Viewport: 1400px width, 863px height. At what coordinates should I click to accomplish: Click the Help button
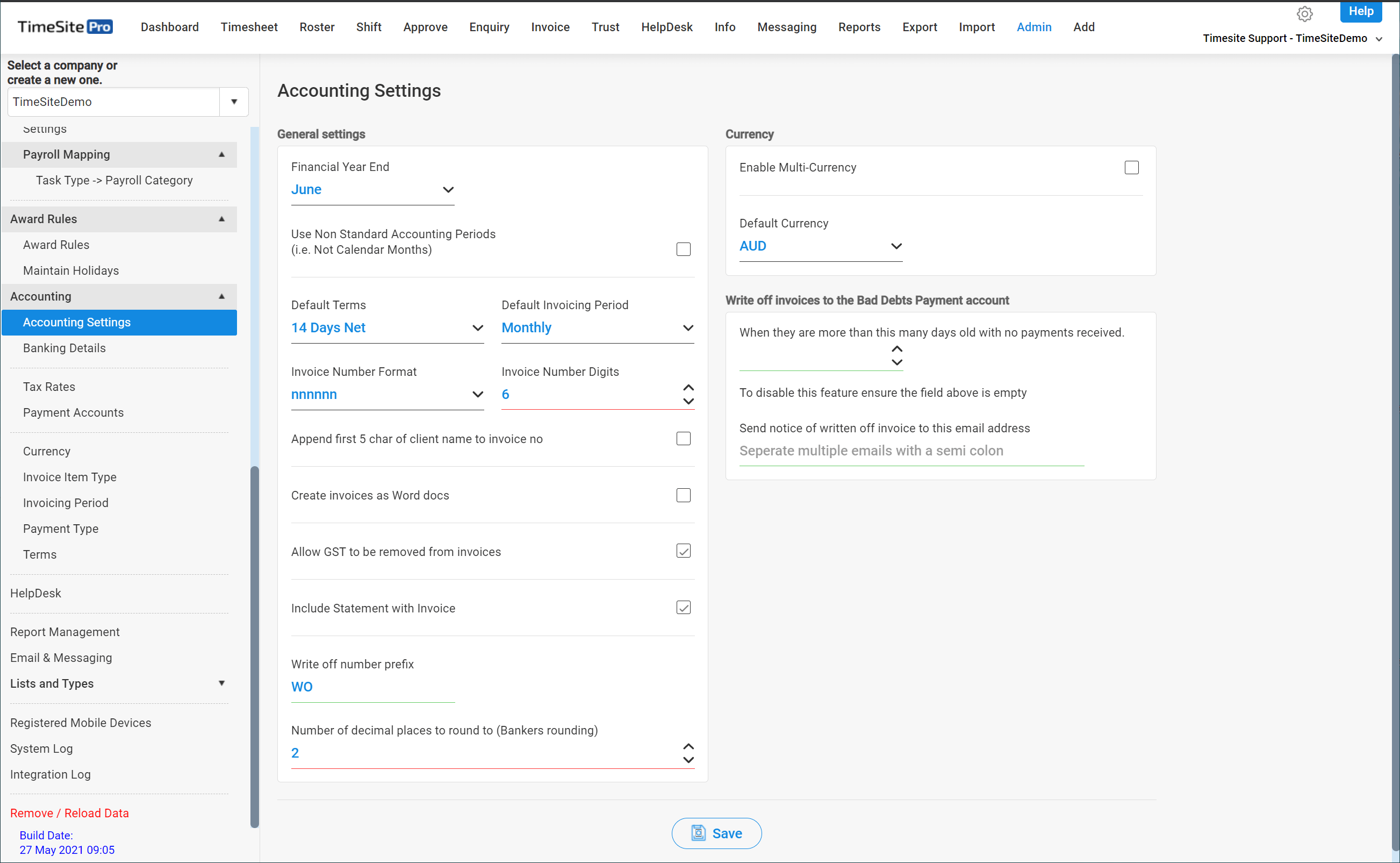coord(1361,11)
